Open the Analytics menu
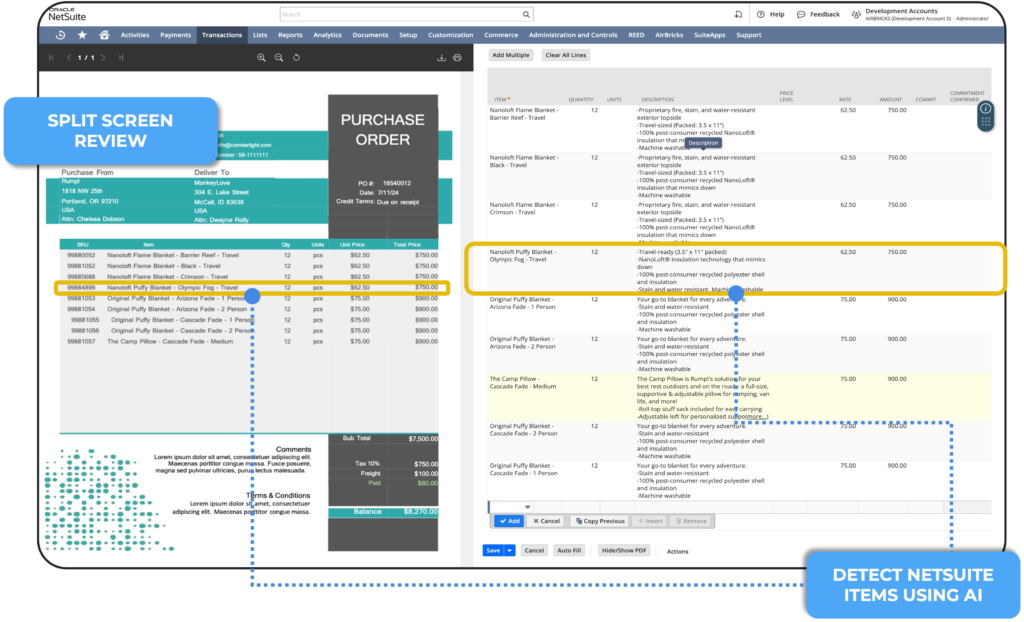 click(x=327, y=35)
